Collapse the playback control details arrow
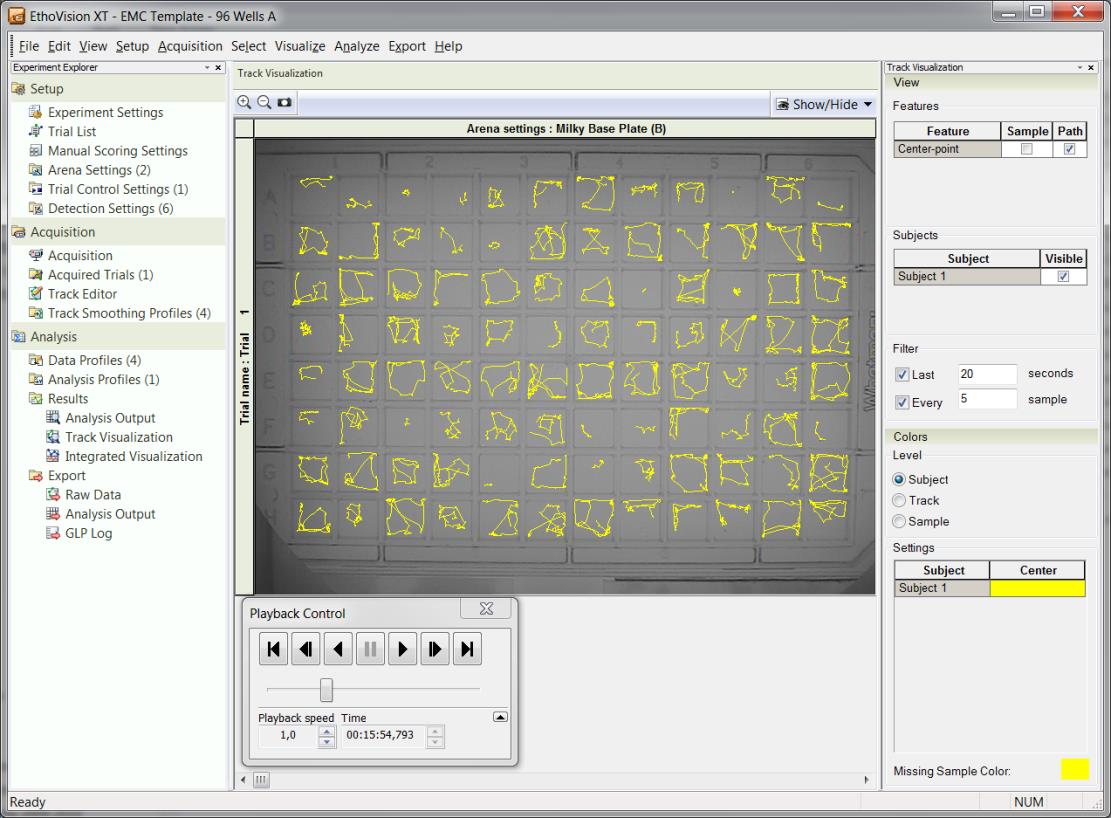 (x=500, y=717)
